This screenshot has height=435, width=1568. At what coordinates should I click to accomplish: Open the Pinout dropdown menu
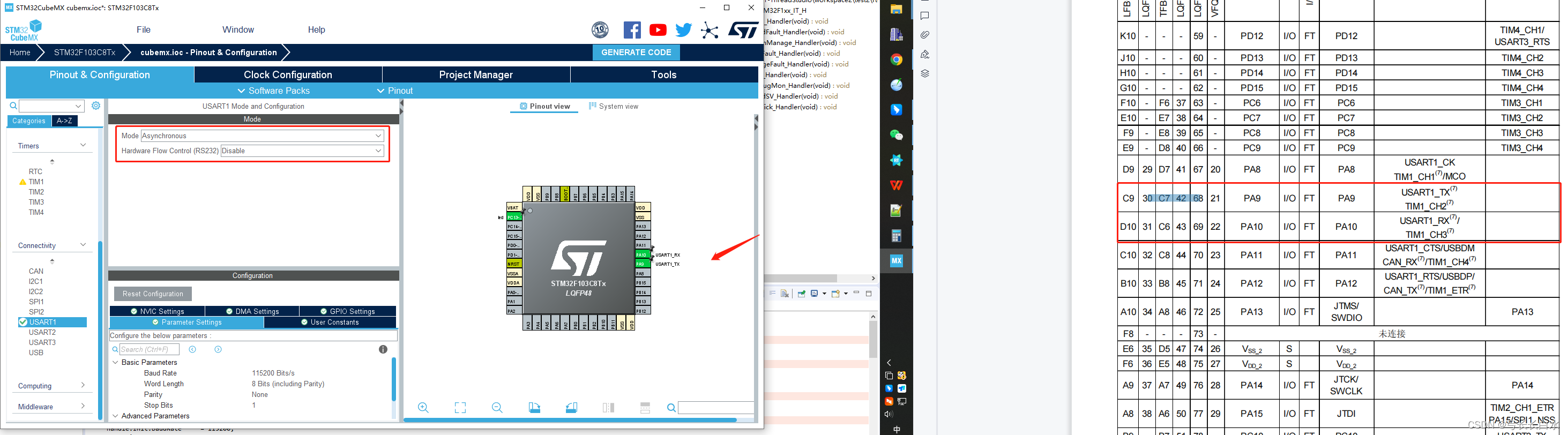click(x=394, y=91)
